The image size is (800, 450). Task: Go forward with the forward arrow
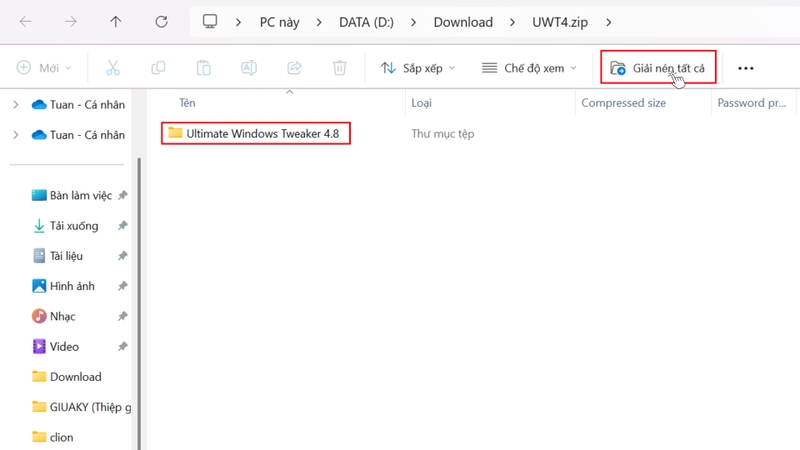click(70, 21)
